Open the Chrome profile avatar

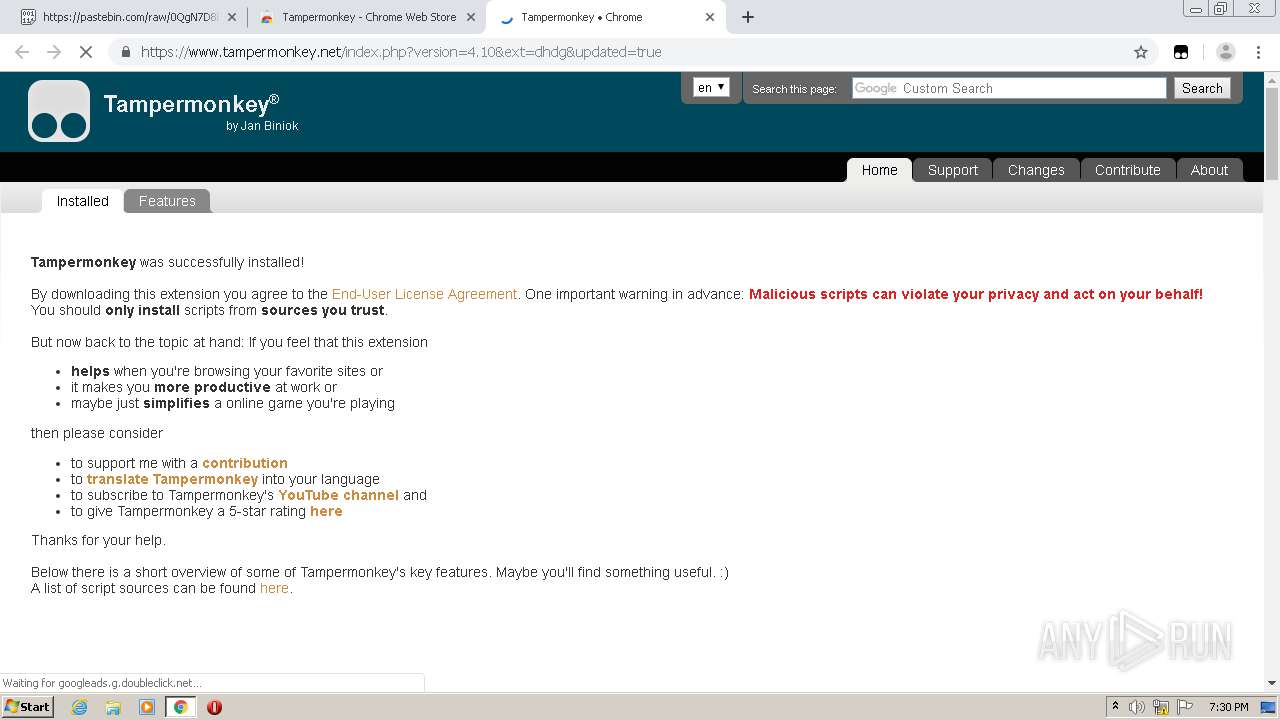click(1226, 52)
